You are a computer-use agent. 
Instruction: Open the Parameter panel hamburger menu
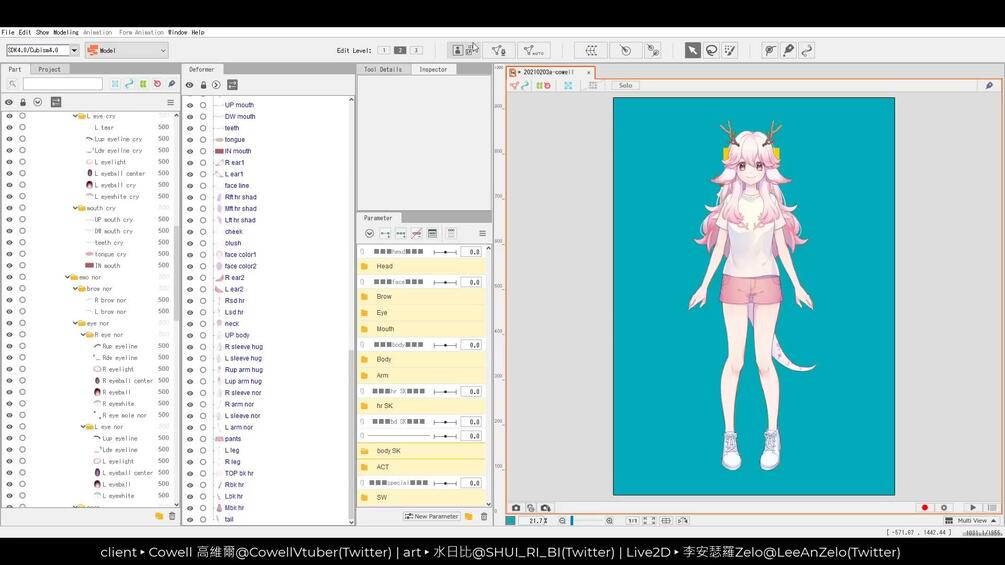tap(482, 233)
